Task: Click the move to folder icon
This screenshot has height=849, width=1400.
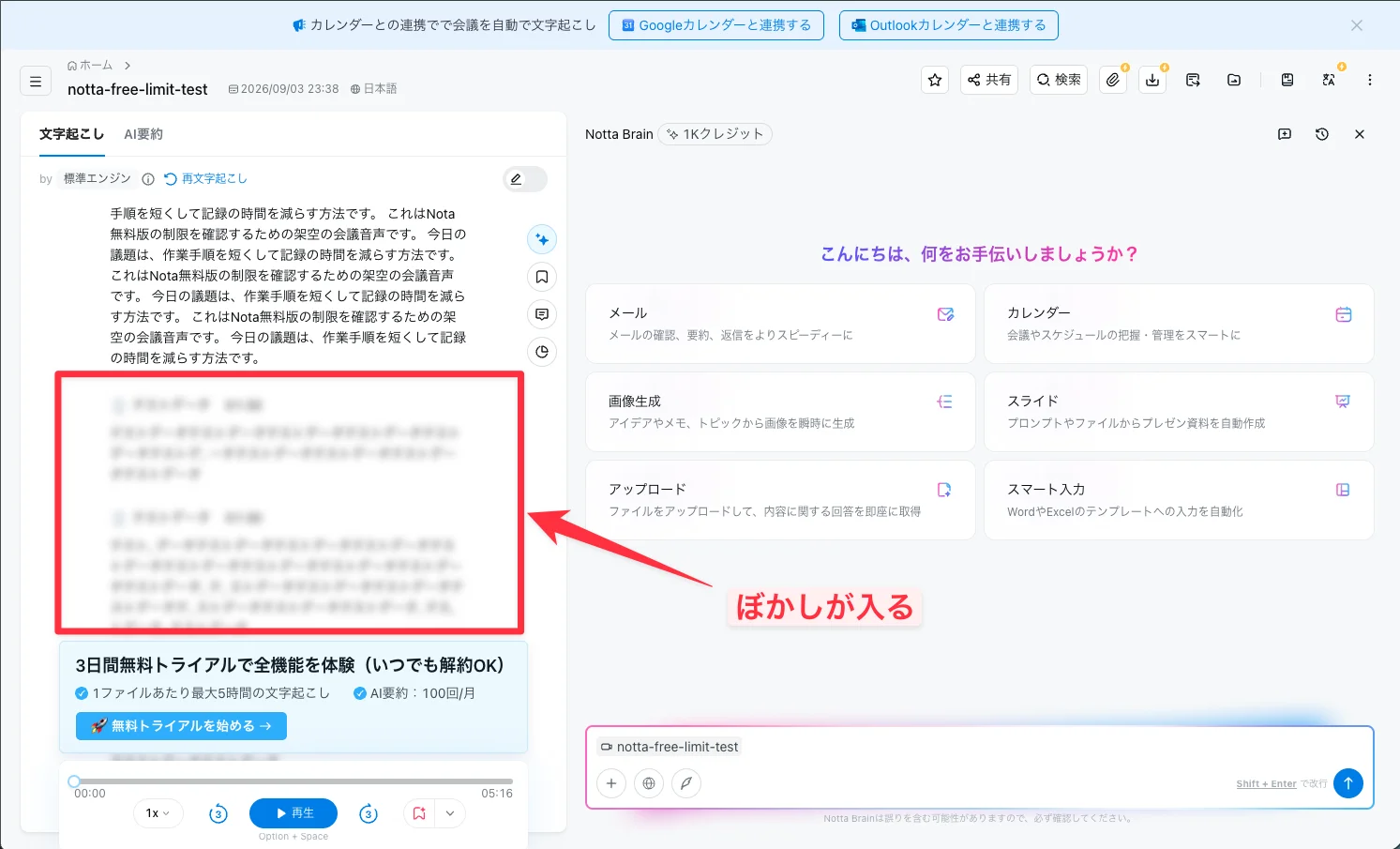Action: point(1234,80)
